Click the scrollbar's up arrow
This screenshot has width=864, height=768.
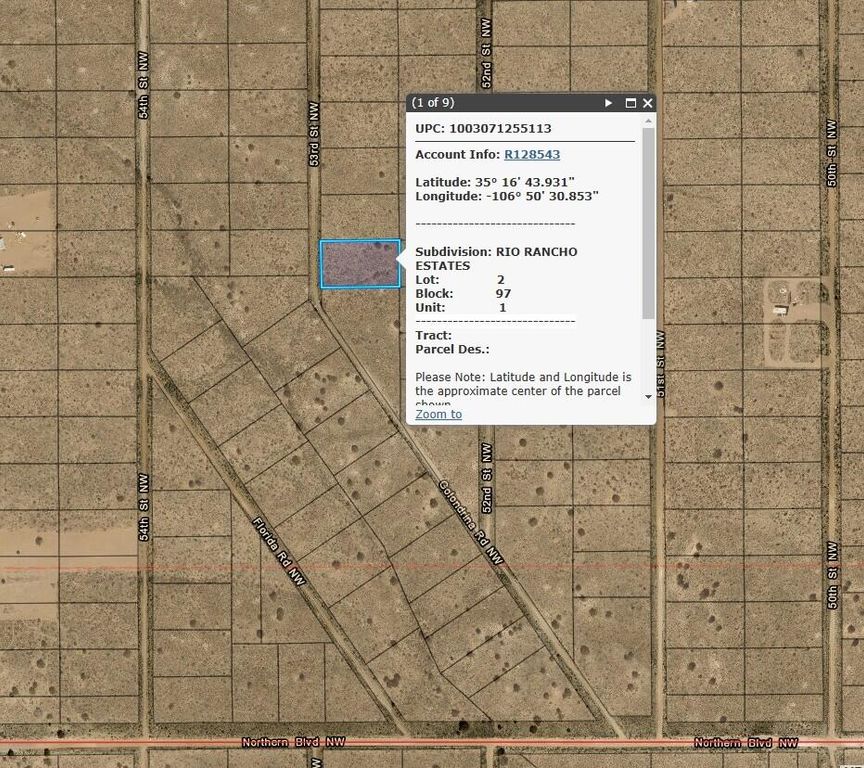pyautogui.click(x=647, y=122)
